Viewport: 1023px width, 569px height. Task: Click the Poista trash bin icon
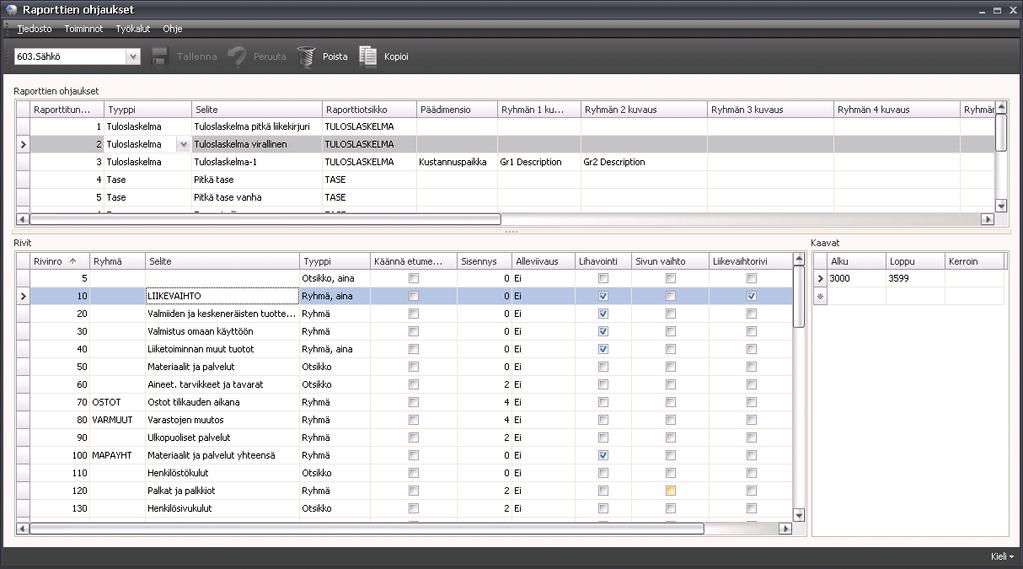click(306, 57)
